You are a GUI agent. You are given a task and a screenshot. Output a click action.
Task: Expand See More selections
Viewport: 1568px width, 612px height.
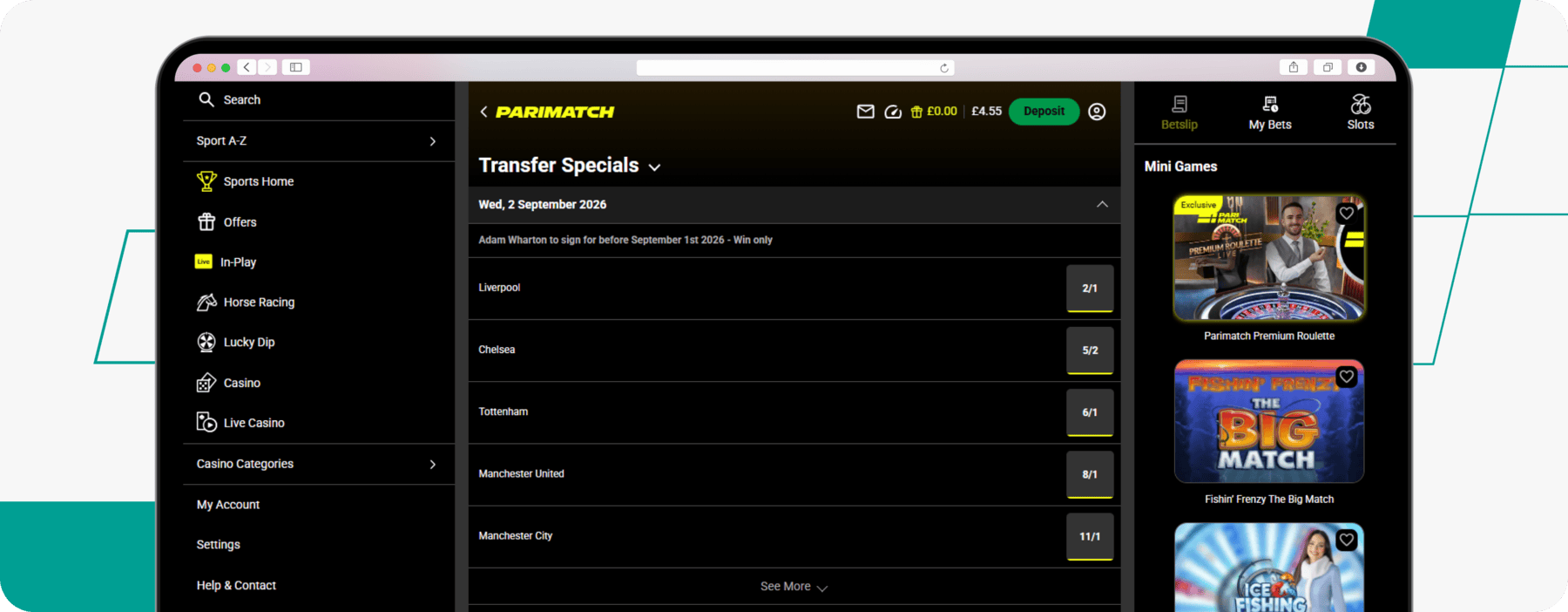click(794, 587)
